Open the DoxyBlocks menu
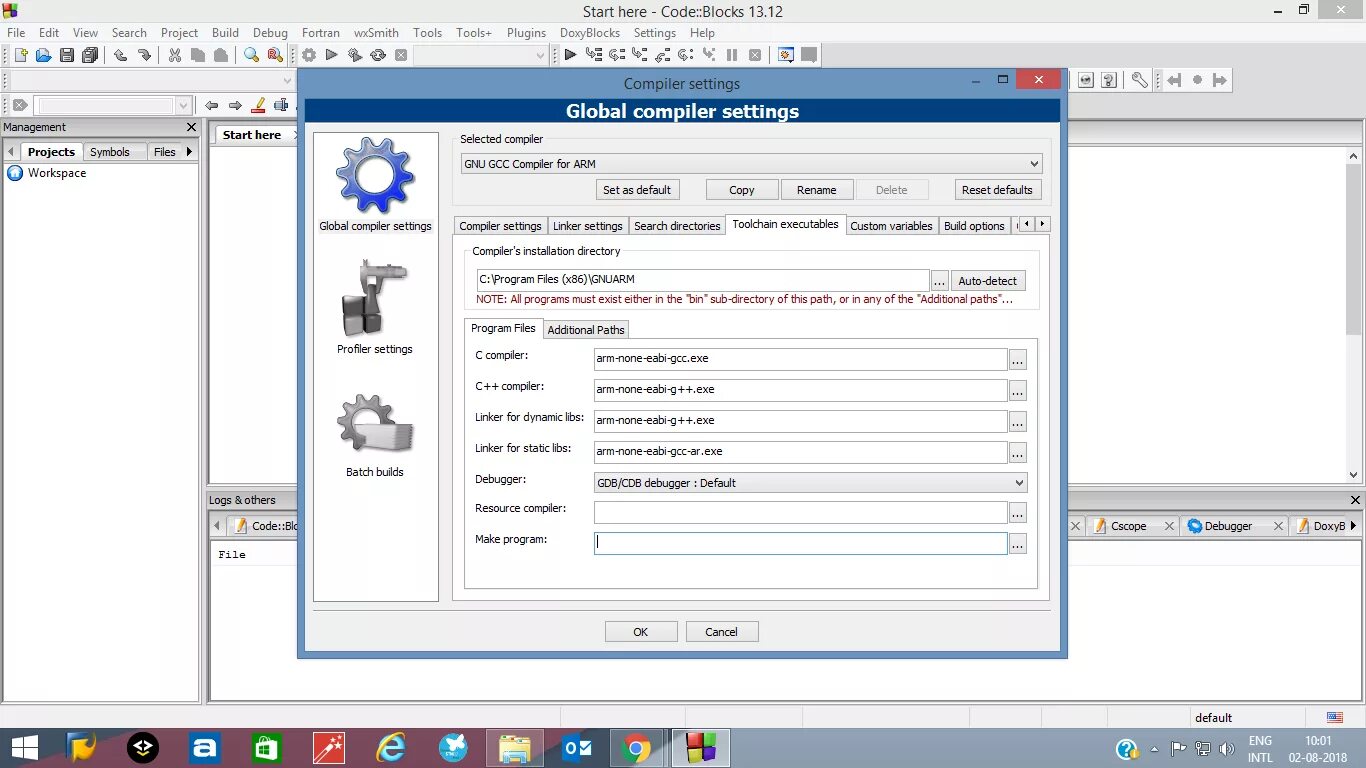Image resolution: width=1366 pixels, height=768 pixels. tap(590, 33)
